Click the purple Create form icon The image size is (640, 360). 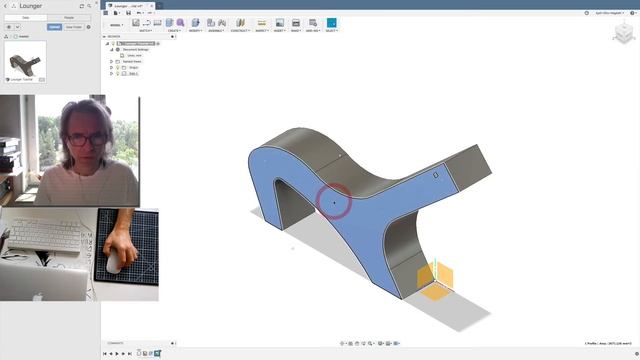click(180, 23)
